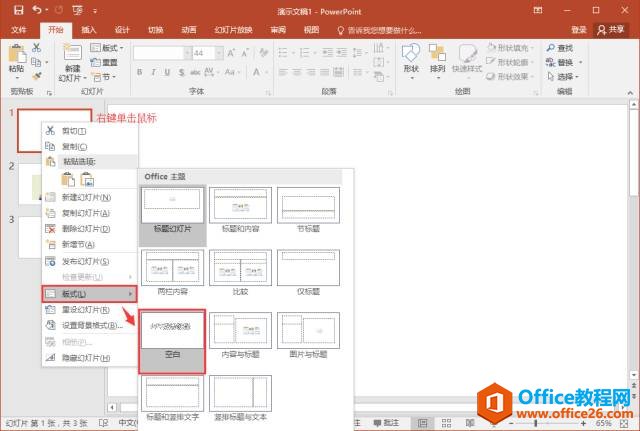Choose Format Background (设置背景格式) in context menu

[x=90, y=325]
